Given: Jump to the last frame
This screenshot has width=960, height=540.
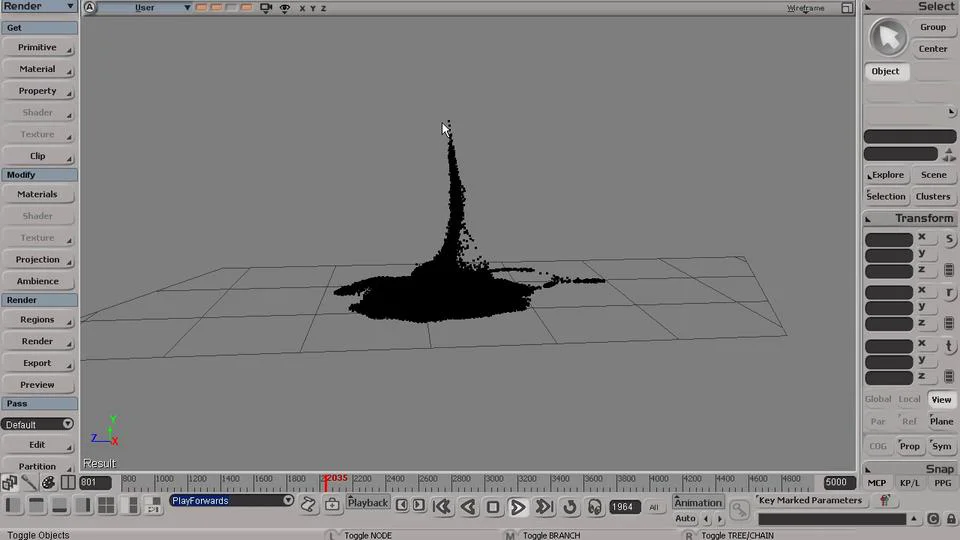Looking at the screenshot, I should [544, 506].
